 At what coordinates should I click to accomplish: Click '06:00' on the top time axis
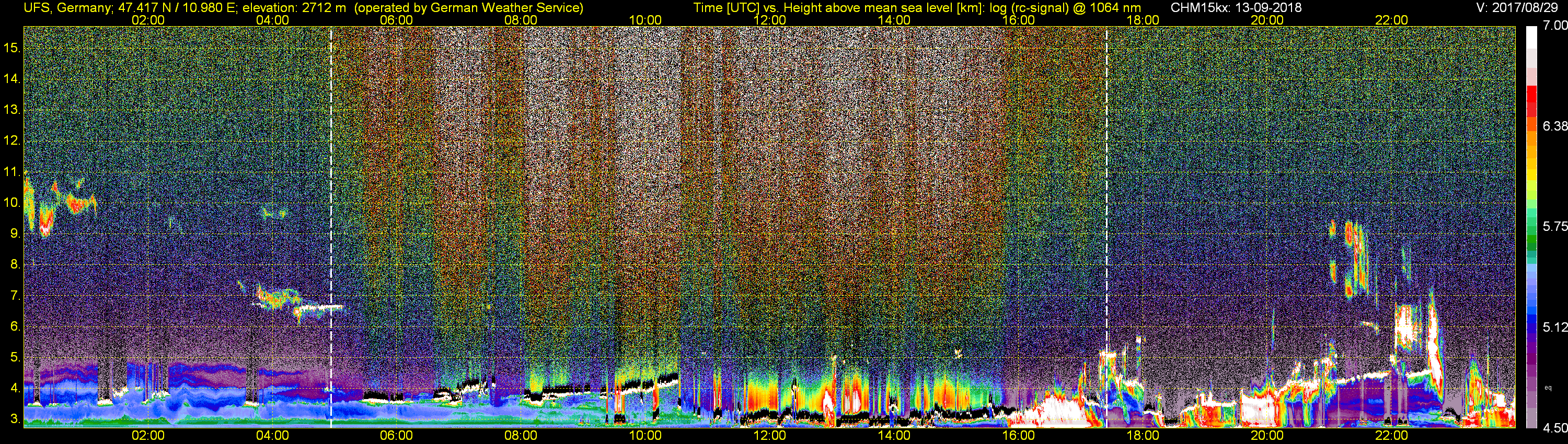pyautogui.click(x=396, y=20)
